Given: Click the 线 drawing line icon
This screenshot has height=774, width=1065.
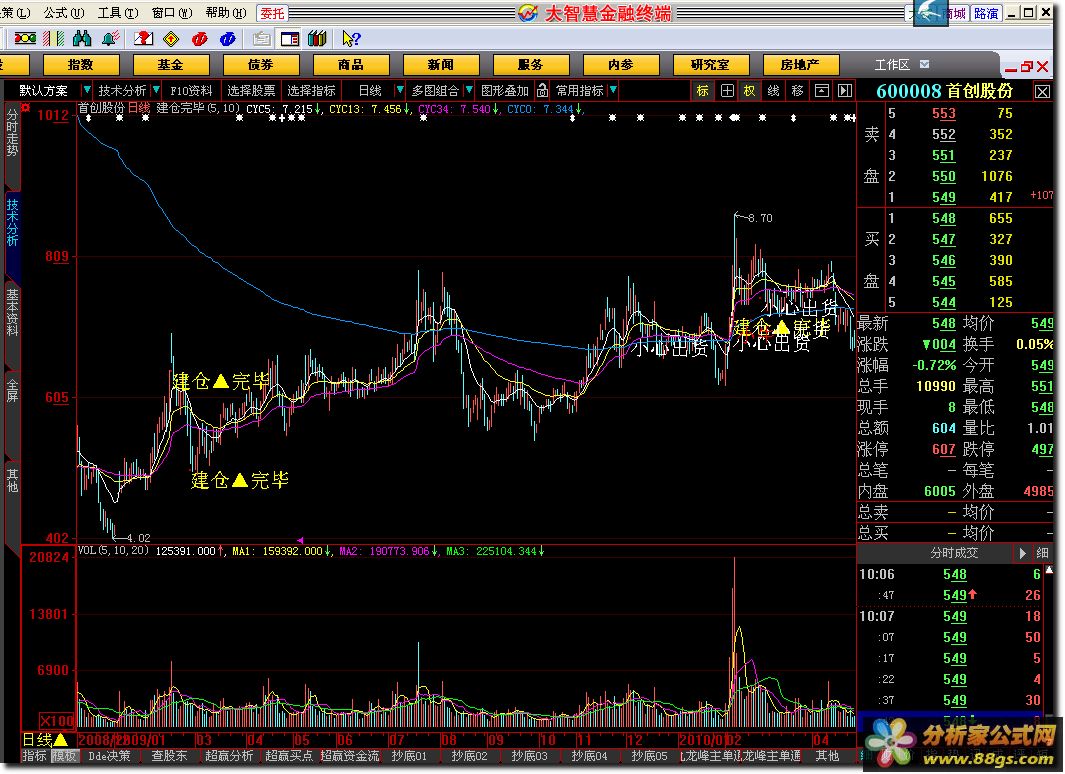Looking at the screenshot, I should [773, 90].
